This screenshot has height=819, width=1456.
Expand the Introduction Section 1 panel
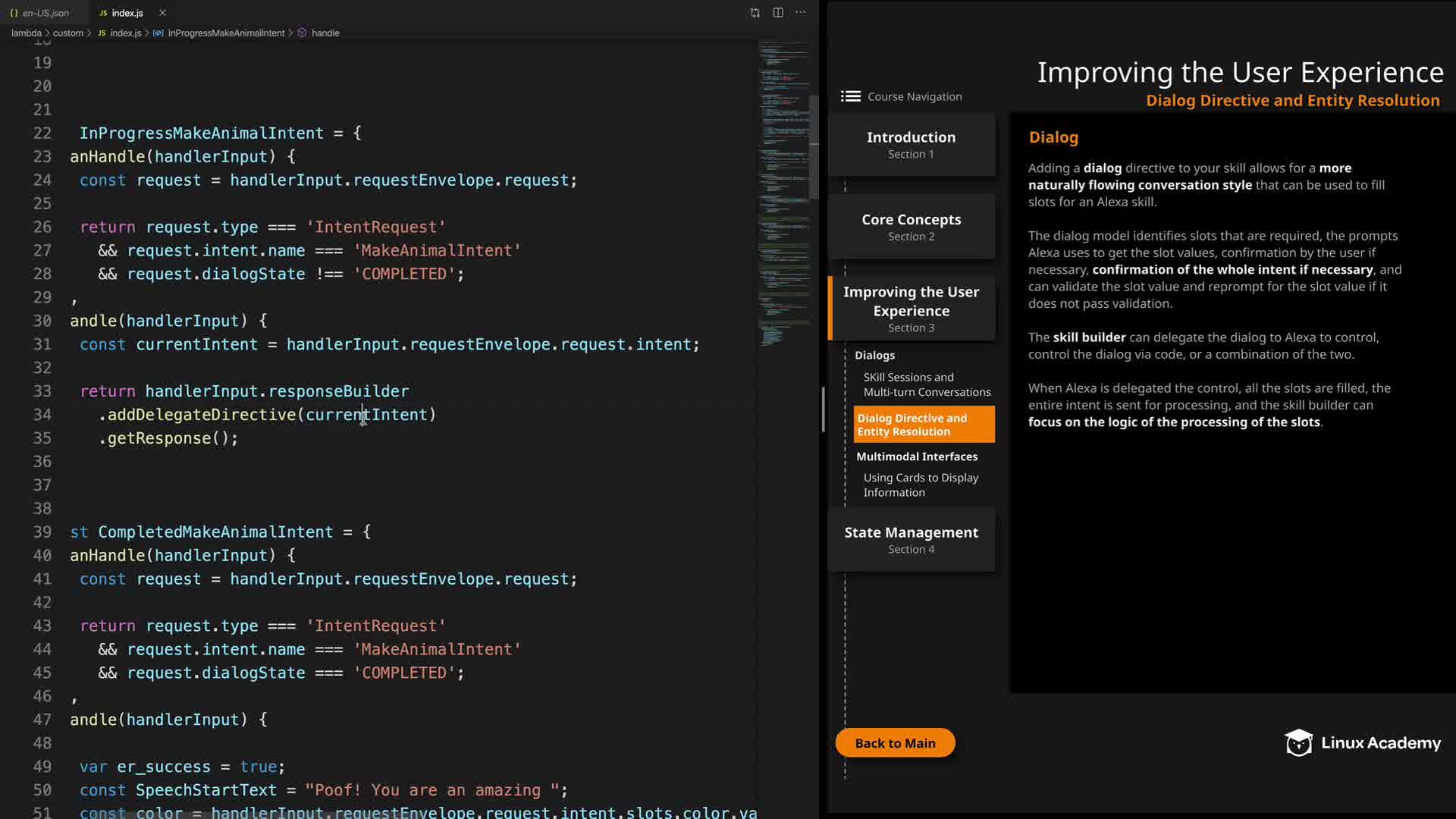coord(911,144)
